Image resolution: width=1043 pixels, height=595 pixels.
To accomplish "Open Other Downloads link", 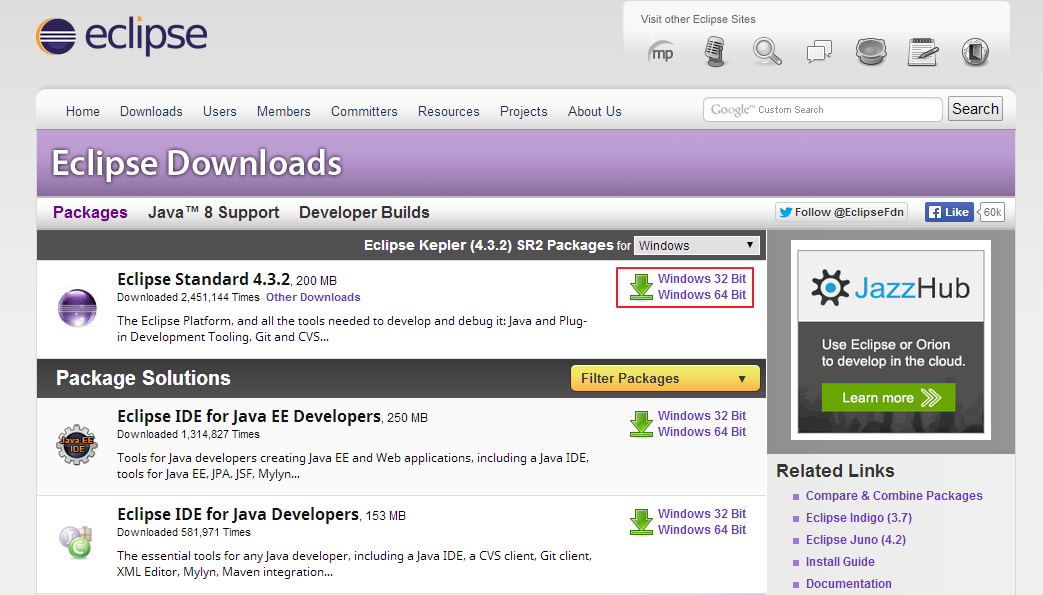I will 313,298.
